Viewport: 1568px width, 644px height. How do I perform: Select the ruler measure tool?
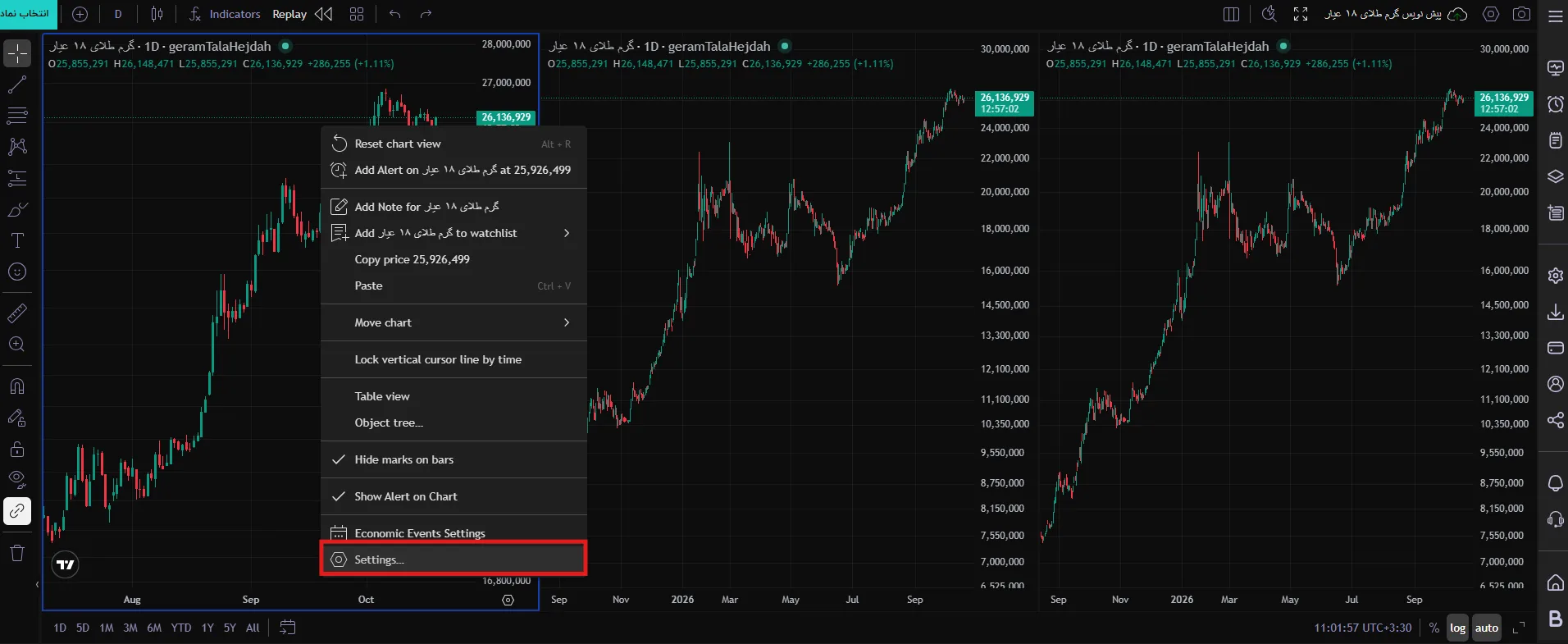tap(17, 313)
